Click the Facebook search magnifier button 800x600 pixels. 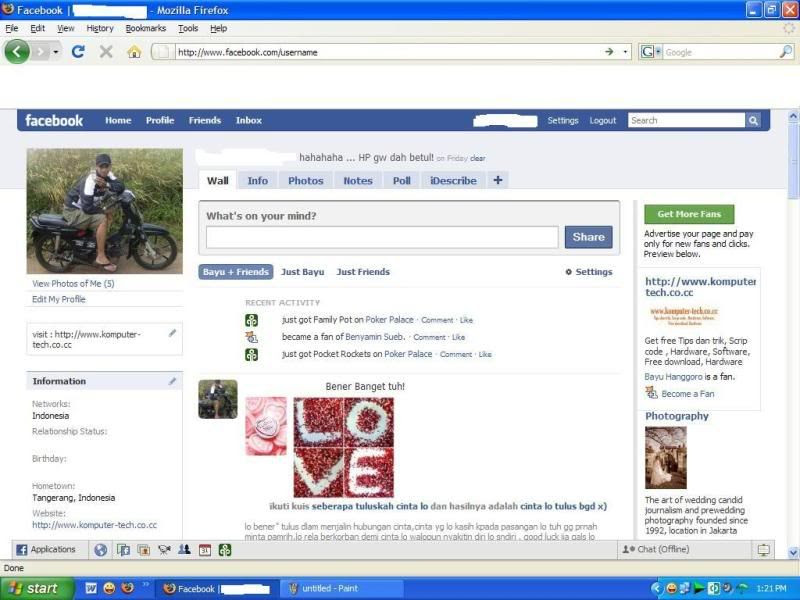(753, 120)
